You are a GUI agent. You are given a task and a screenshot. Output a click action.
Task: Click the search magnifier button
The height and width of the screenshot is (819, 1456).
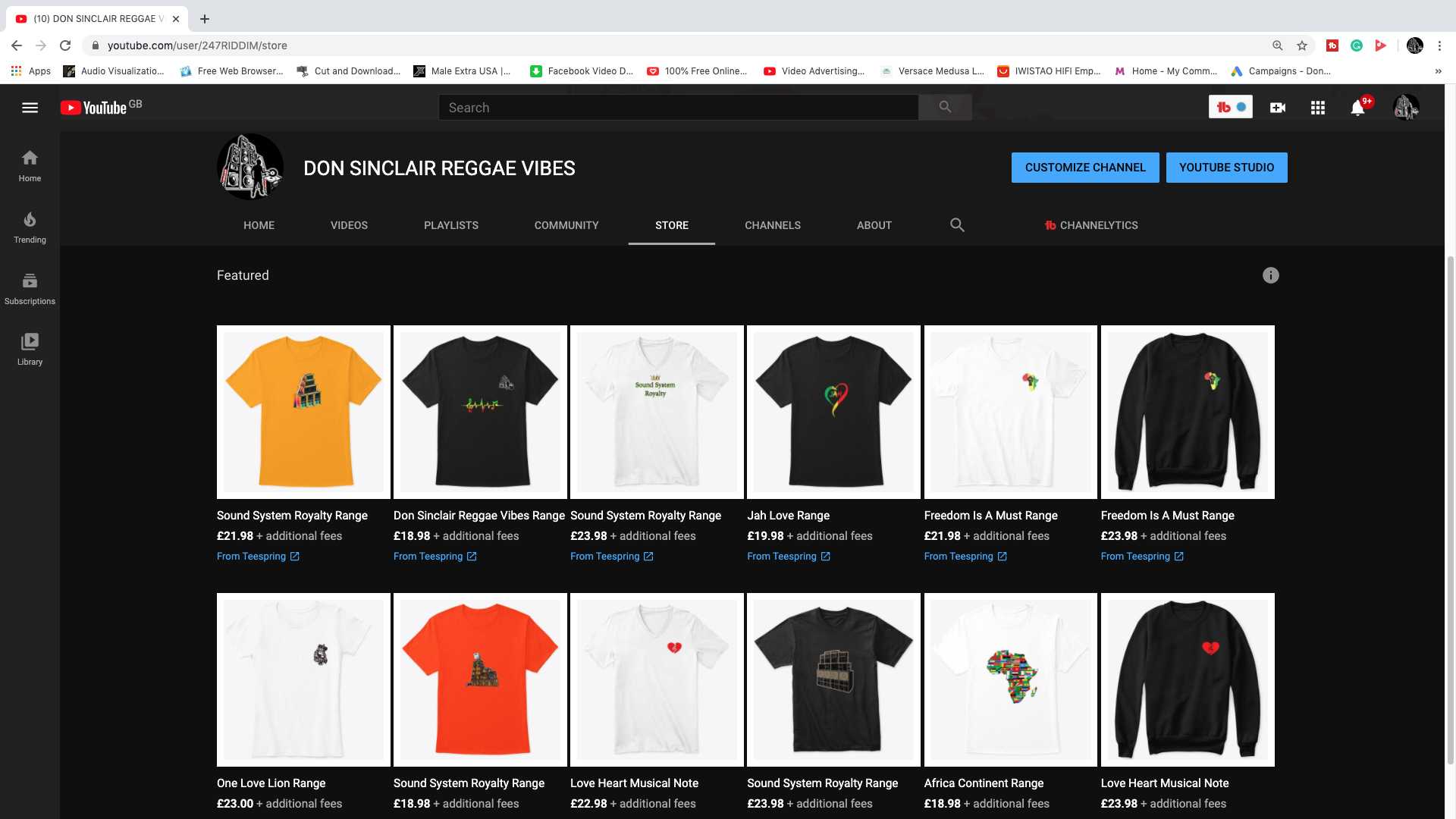tap(945, 108)
